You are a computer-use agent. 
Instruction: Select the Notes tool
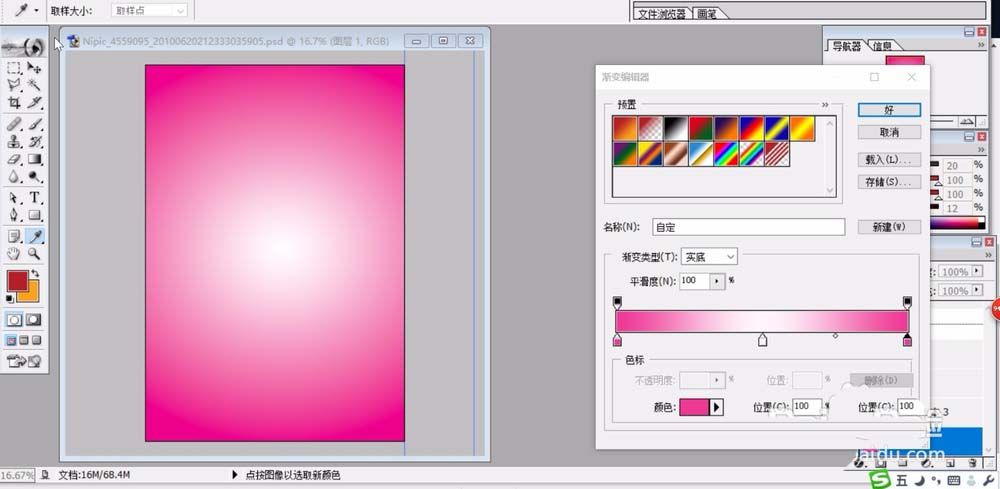14,237
